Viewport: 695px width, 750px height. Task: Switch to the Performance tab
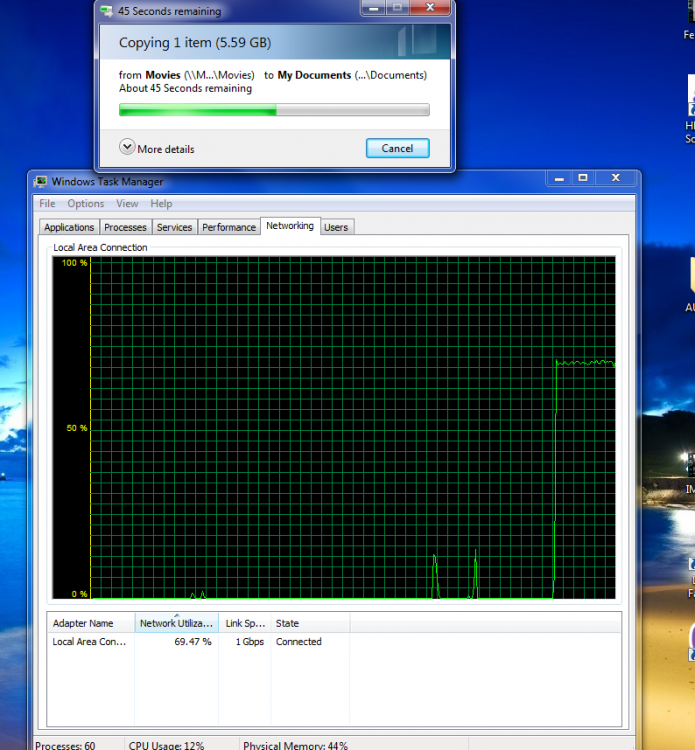pyautogui.click(x=229, y=227)
